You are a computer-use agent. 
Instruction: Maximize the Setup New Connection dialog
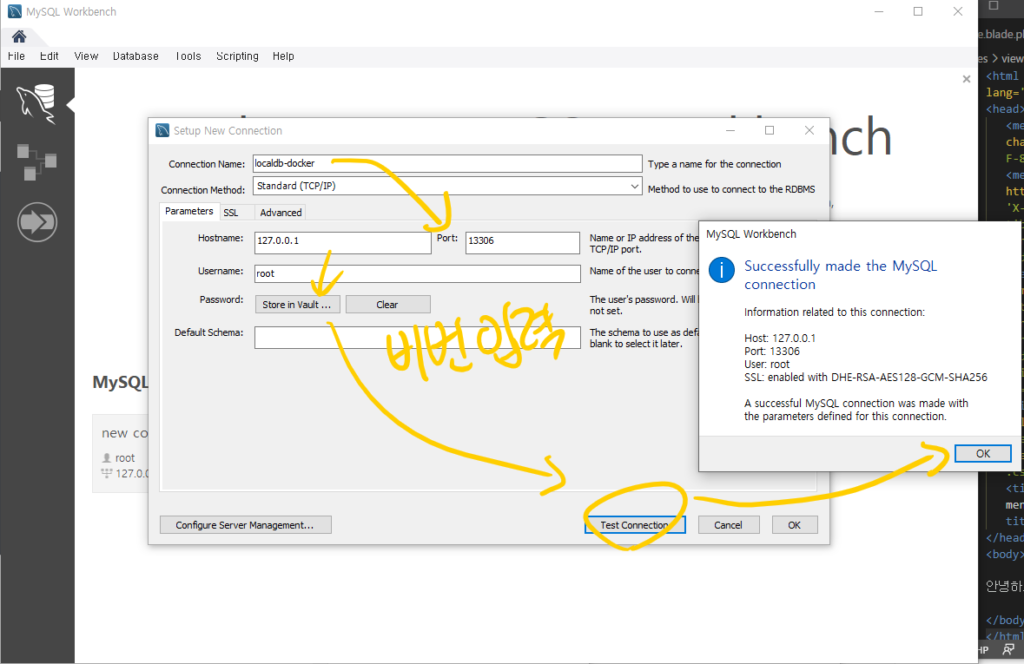[769, 131]
